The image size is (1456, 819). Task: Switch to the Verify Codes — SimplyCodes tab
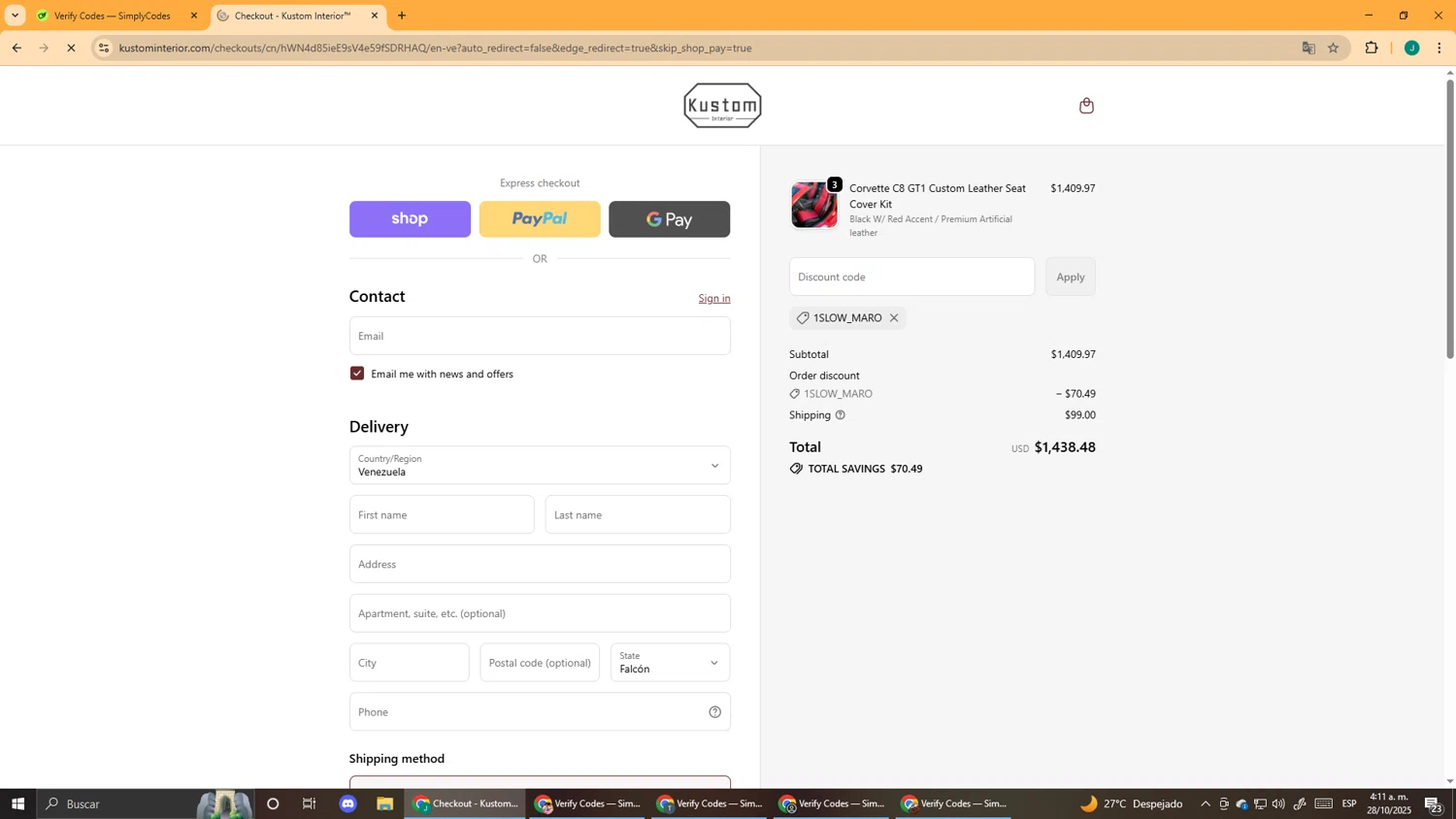(x=115, y=16)
